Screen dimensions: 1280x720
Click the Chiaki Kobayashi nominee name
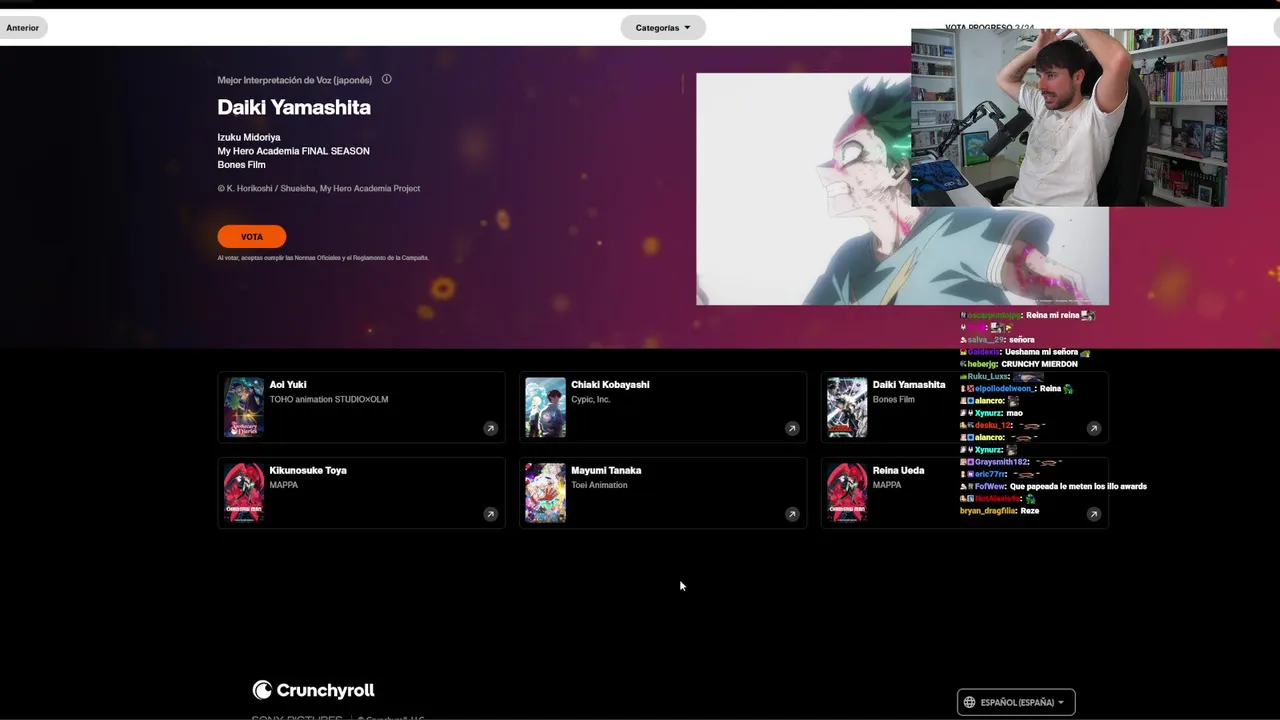tap(610, 385)
